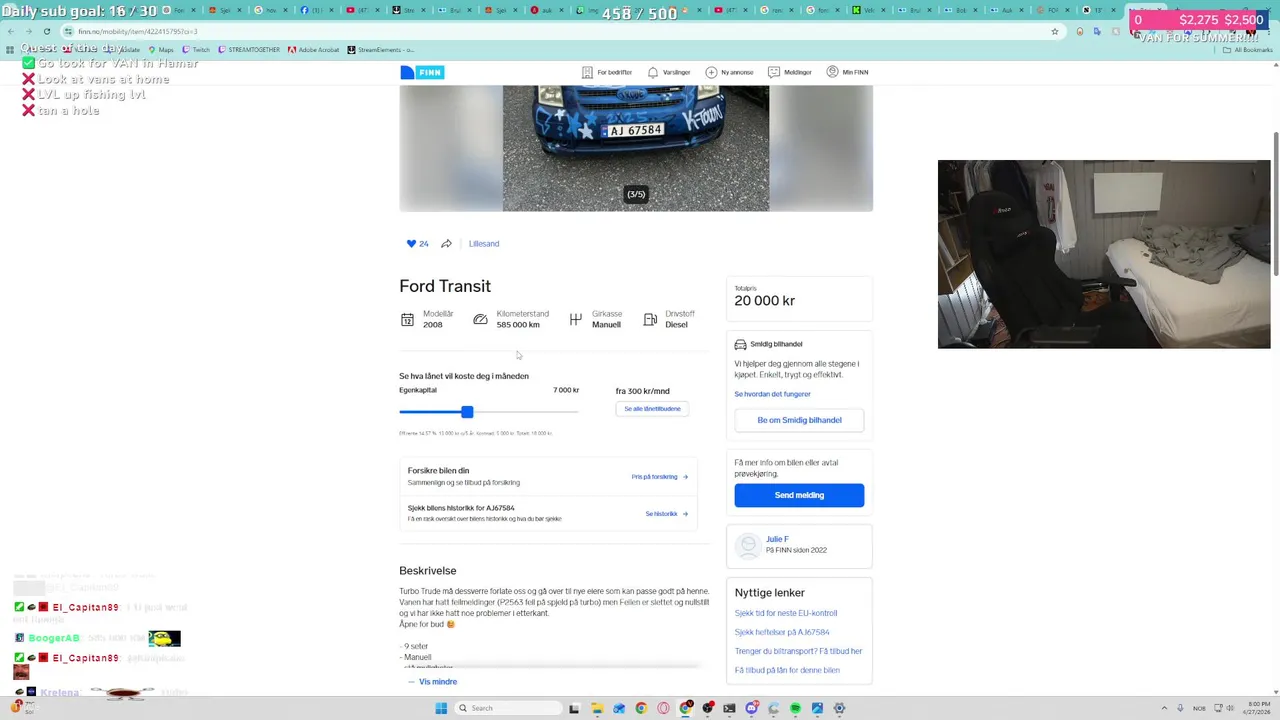Click the share arrow icon
This screenshot has height=720, width=1280.
[x=446, y=244]
